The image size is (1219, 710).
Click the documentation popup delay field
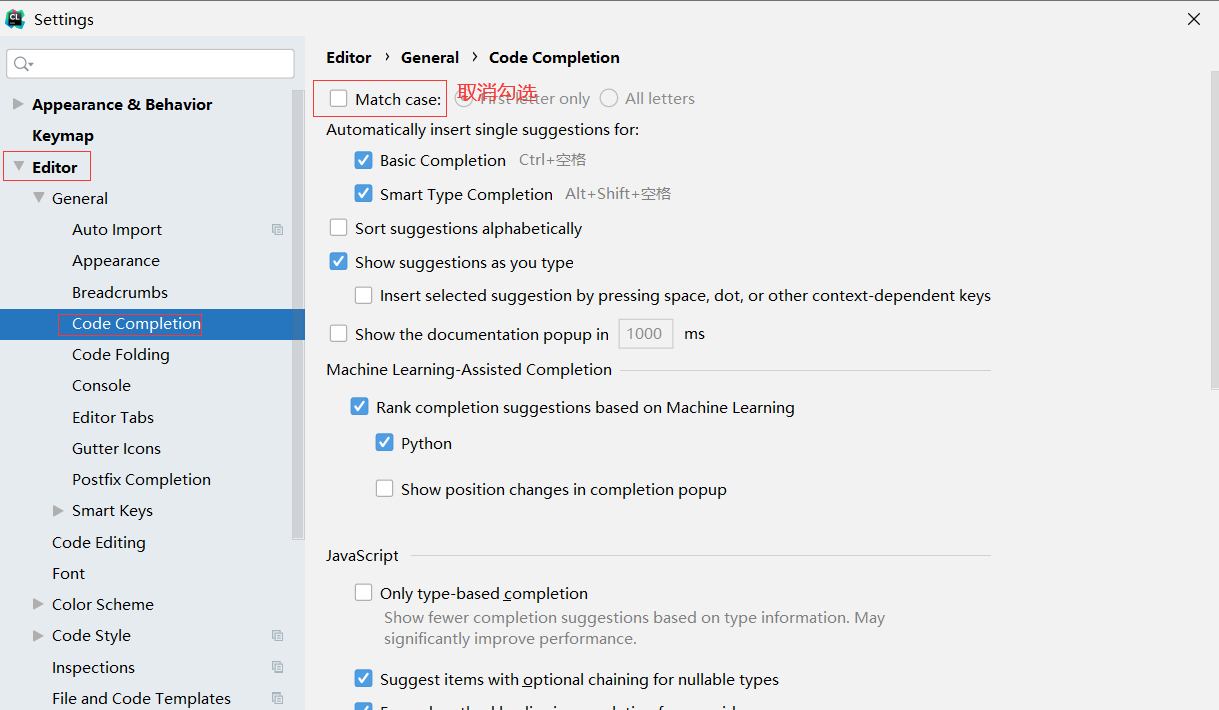(x=645, y=334)
